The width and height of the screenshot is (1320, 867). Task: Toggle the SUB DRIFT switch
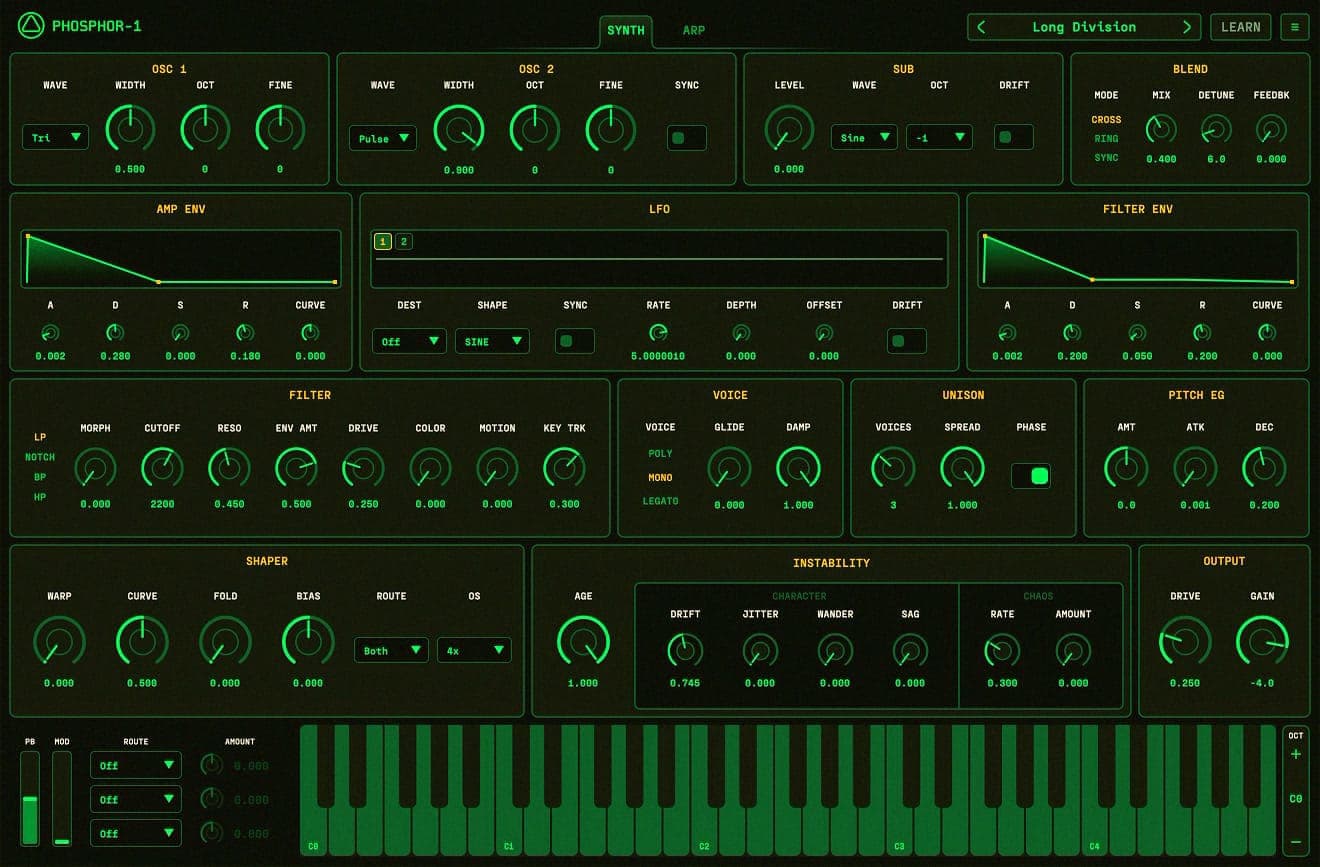[1014, 137]
